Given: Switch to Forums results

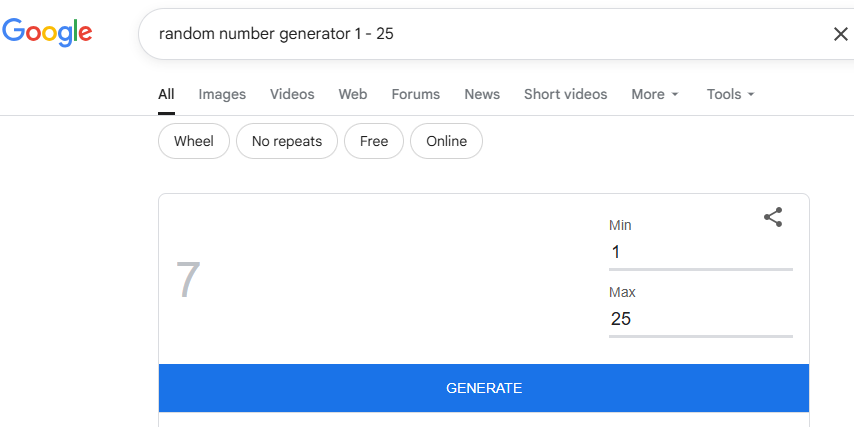Looking at the screenshot, I should (415, 94).
